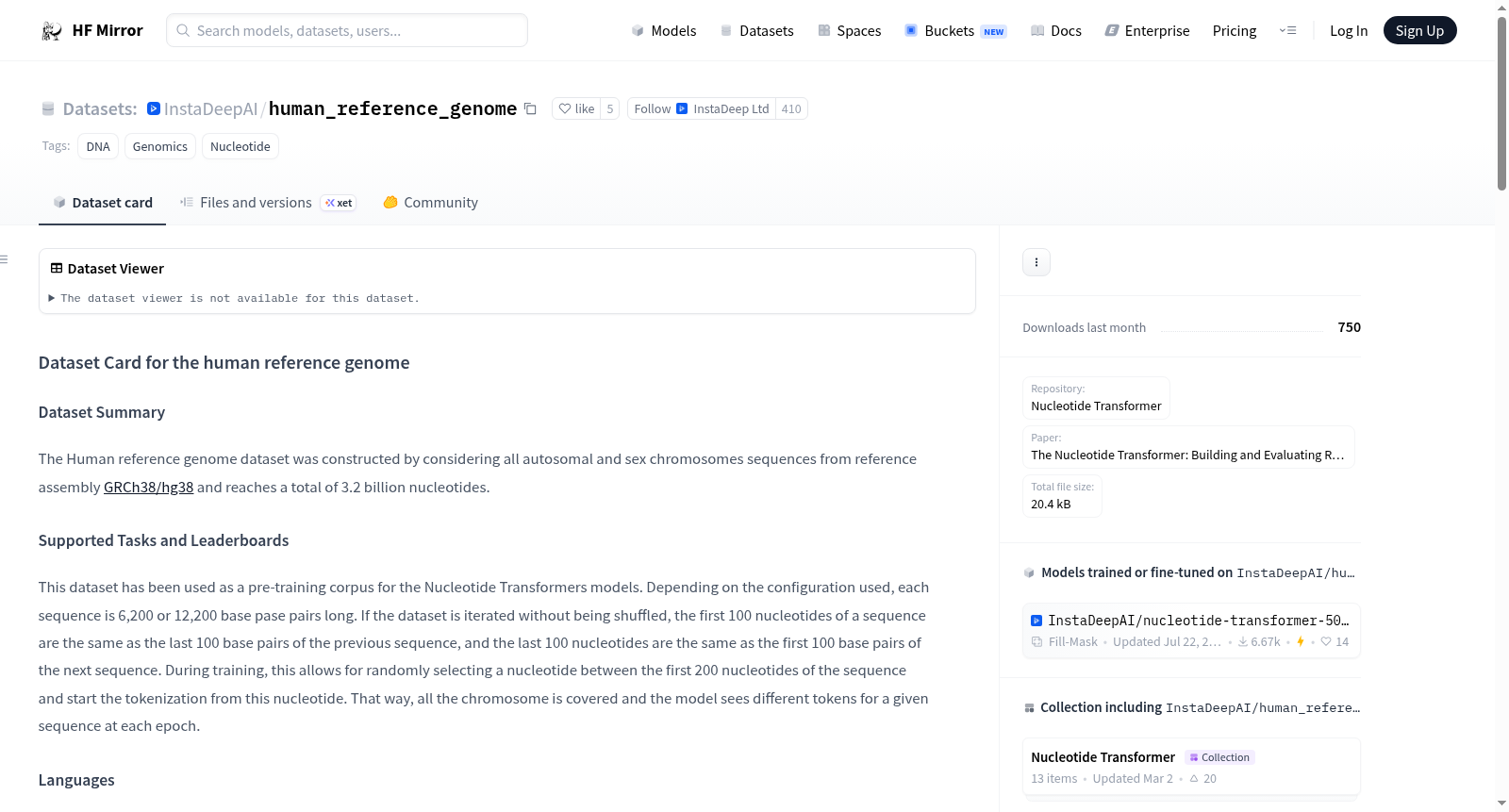Click the InstaDeepAI organization avatar icon
The image size is (1509, 812).
tap(154, 109)
